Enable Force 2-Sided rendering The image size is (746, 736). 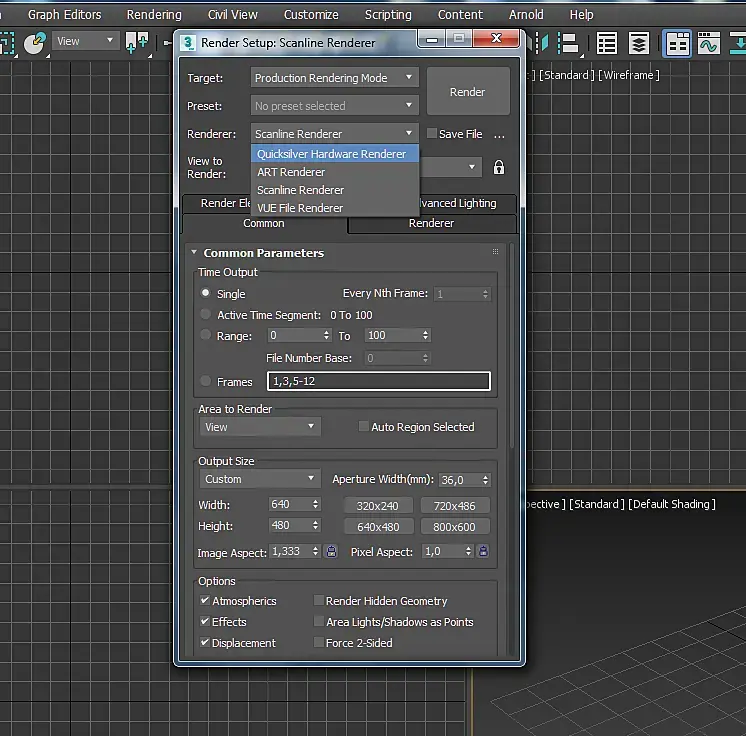pyautogui.click(x=319, y=643)
